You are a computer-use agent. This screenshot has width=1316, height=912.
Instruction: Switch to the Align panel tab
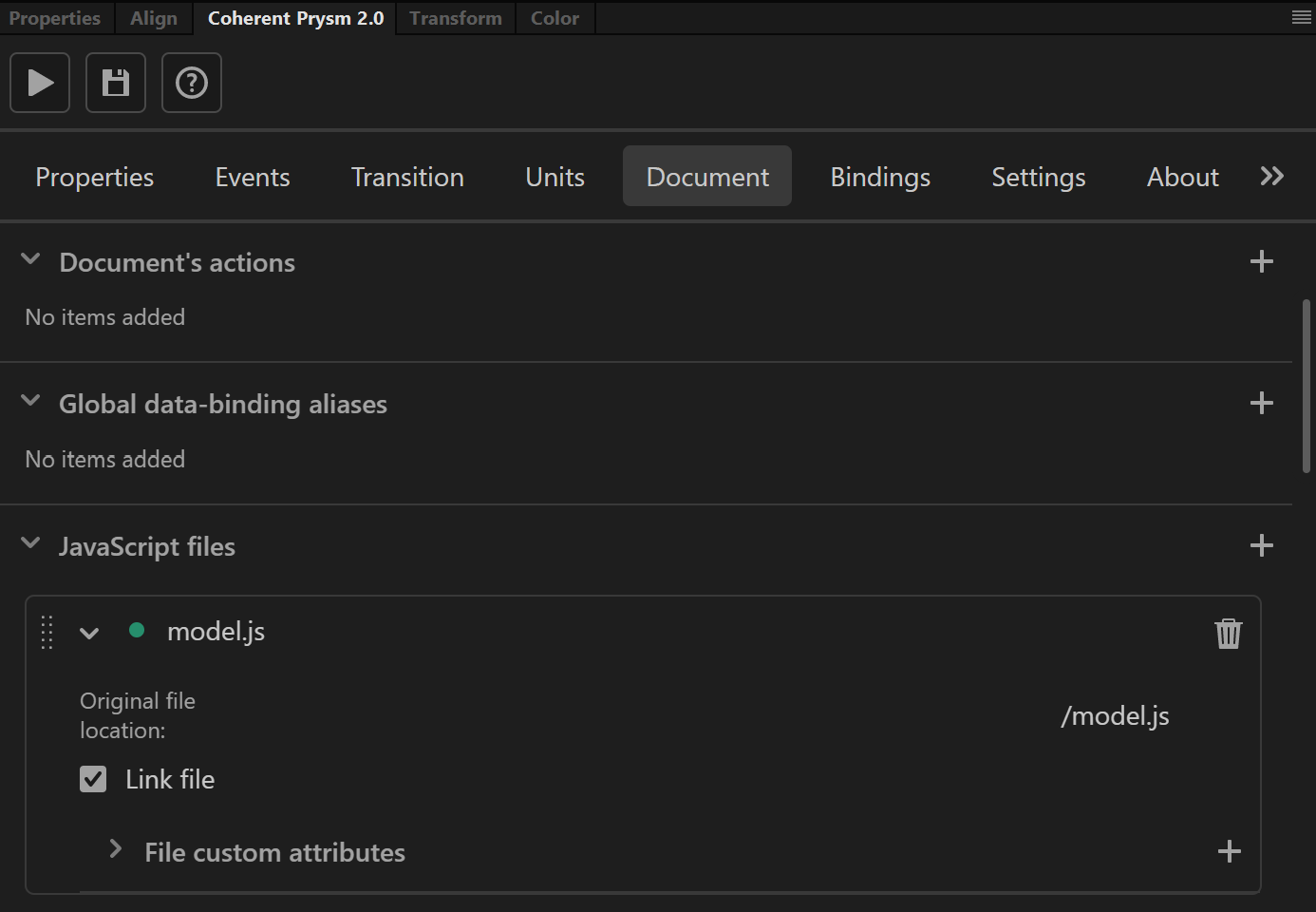(x=154, y=18)
